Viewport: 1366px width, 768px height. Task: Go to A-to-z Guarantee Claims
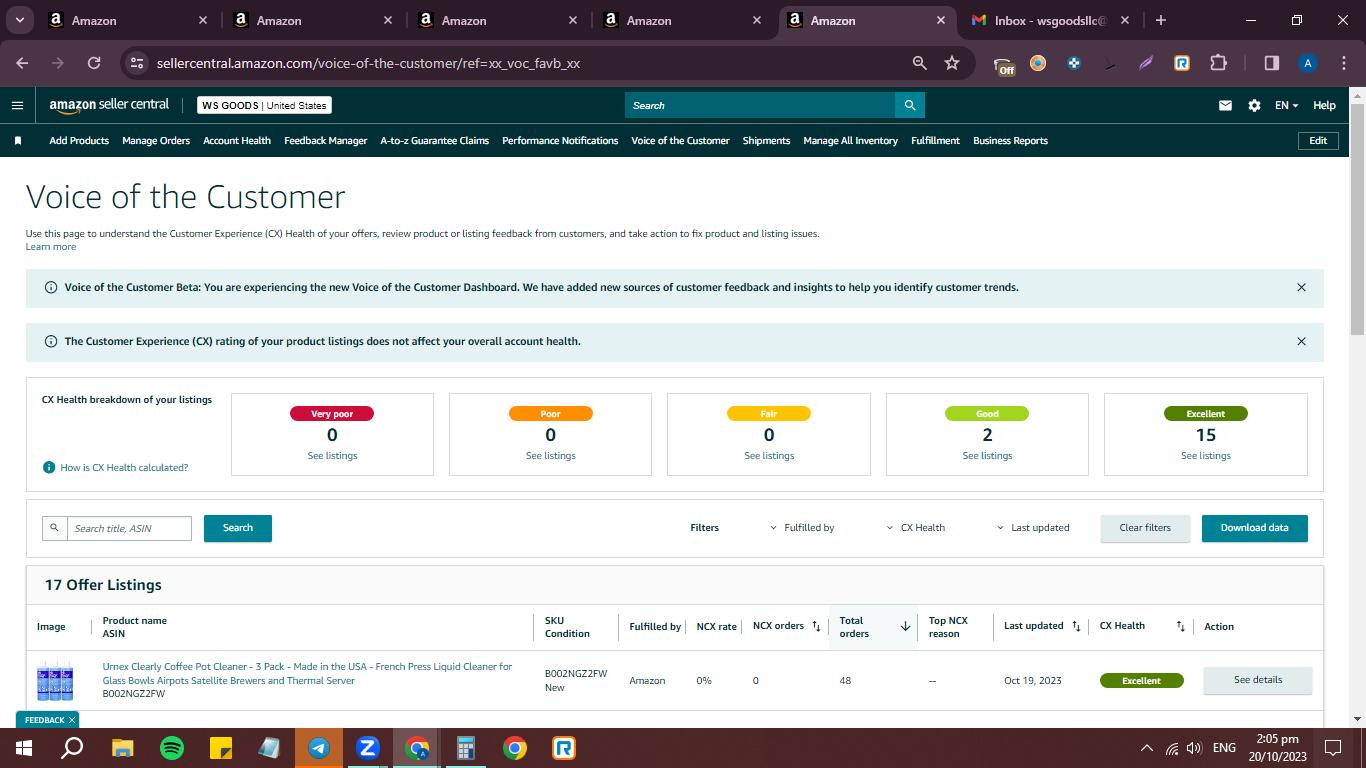coord(435,141)
